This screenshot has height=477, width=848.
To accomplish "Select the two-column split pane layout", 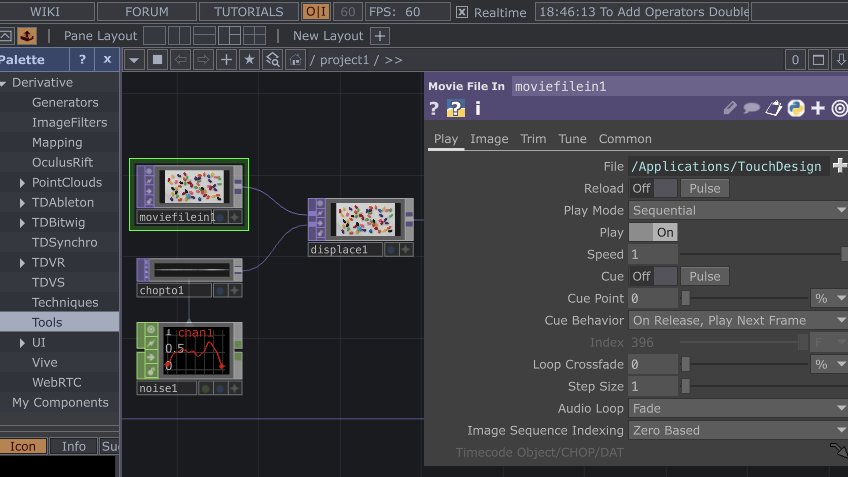I will (179, 36).
